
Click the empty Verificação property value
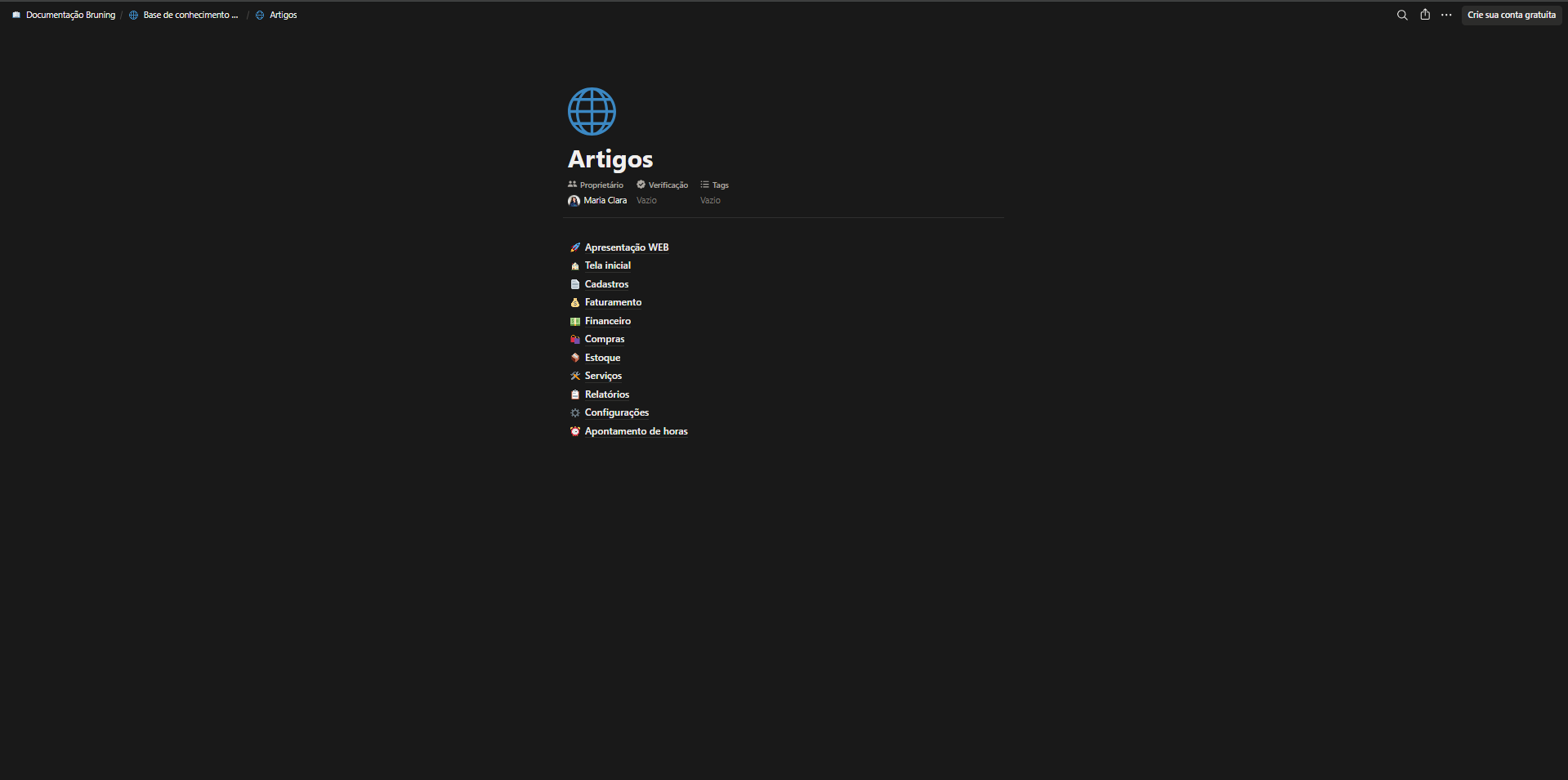click(x=646, y=200)
